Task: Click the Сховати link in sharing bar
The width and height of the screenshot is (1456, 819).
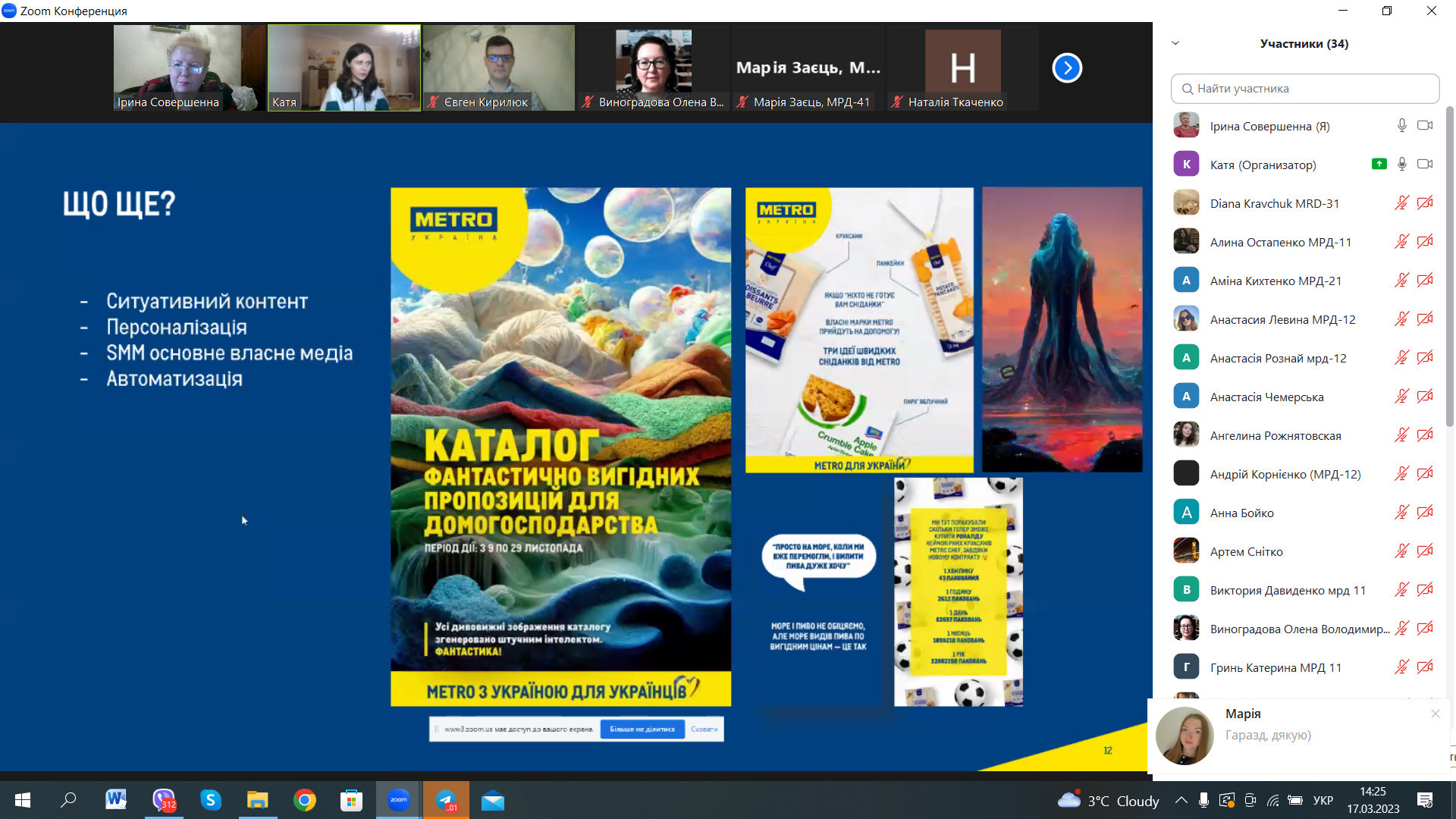Action: point(704,729)
